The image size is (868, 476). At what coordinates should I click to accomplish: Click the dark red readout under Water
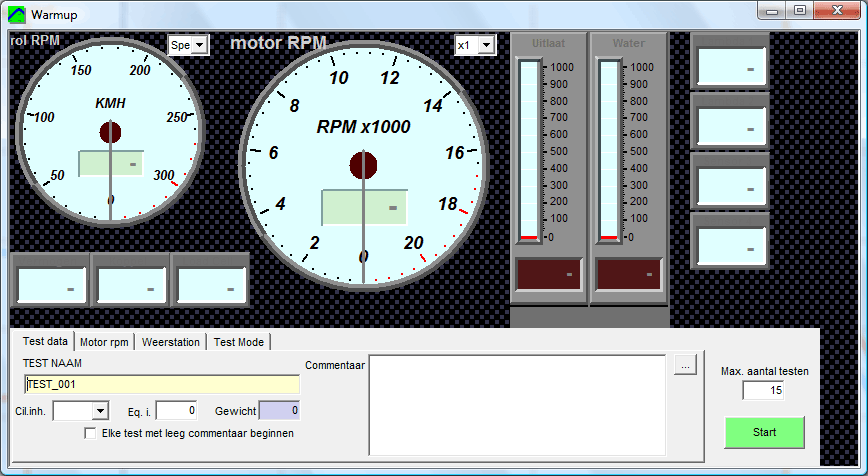click(x=628, y=274)
